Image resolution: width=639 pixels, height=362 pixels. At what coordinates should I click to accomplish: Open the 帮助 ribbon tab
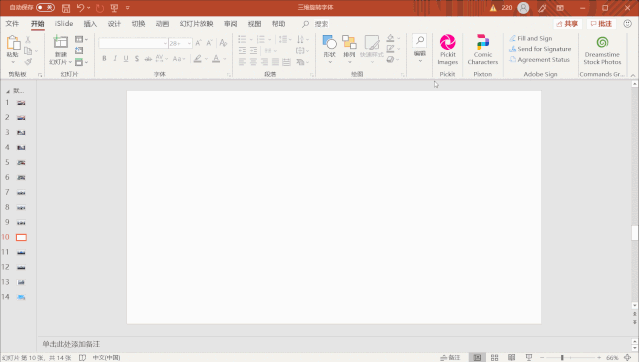[278, 24]
